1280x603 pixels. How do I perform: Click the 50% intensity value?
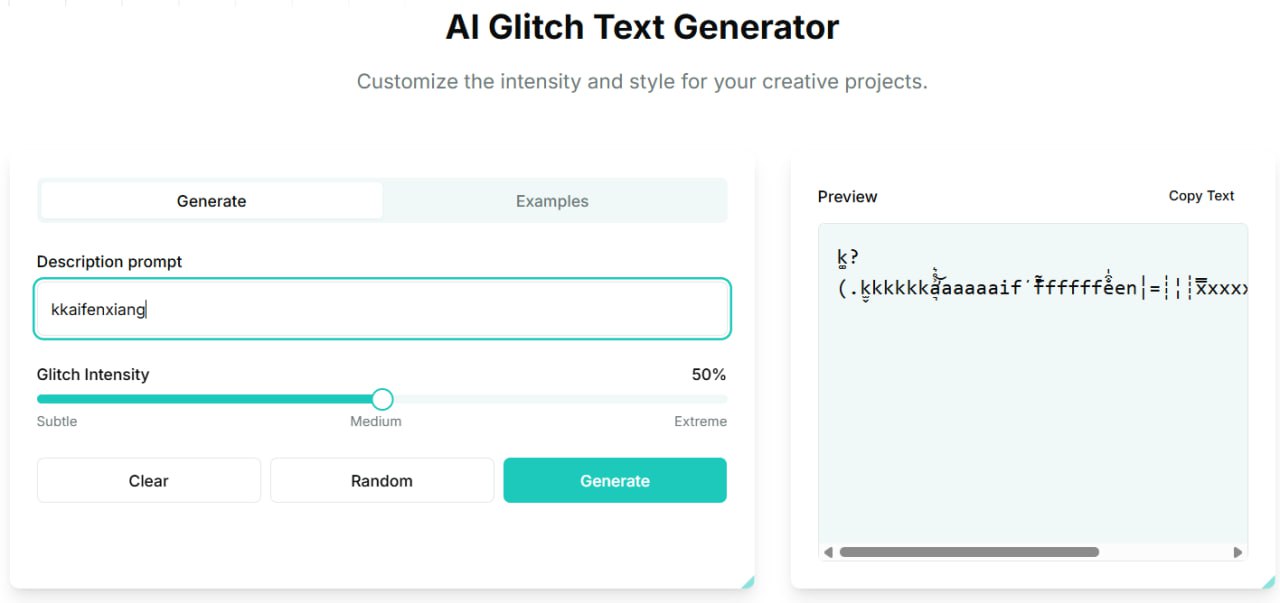(x=709, y=375)
